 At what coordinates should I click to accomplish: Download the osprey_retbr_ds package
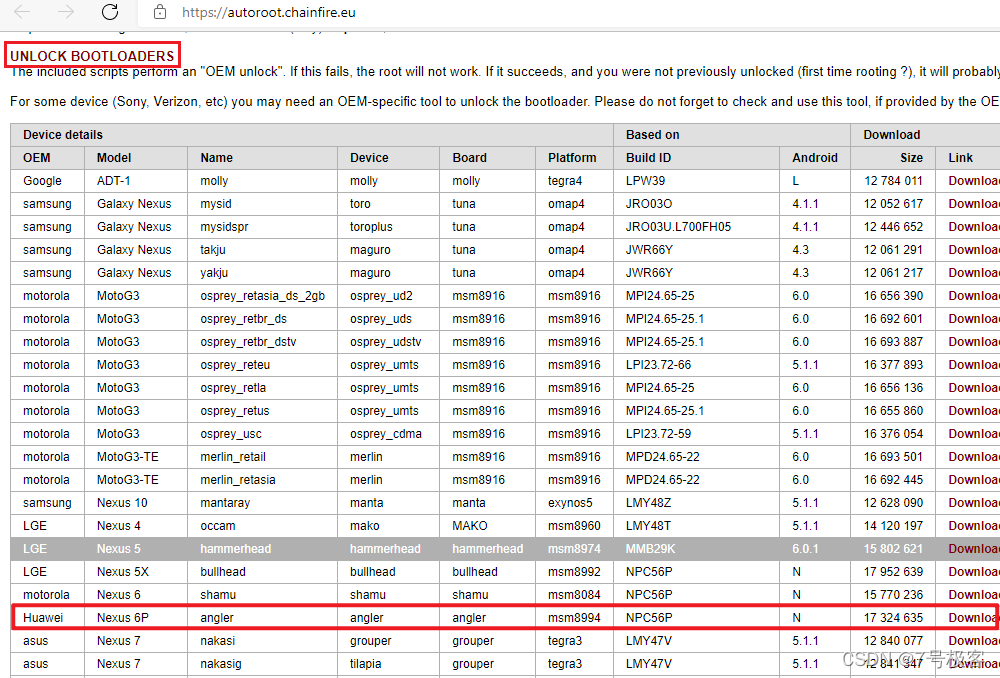(x=974, y=318)
